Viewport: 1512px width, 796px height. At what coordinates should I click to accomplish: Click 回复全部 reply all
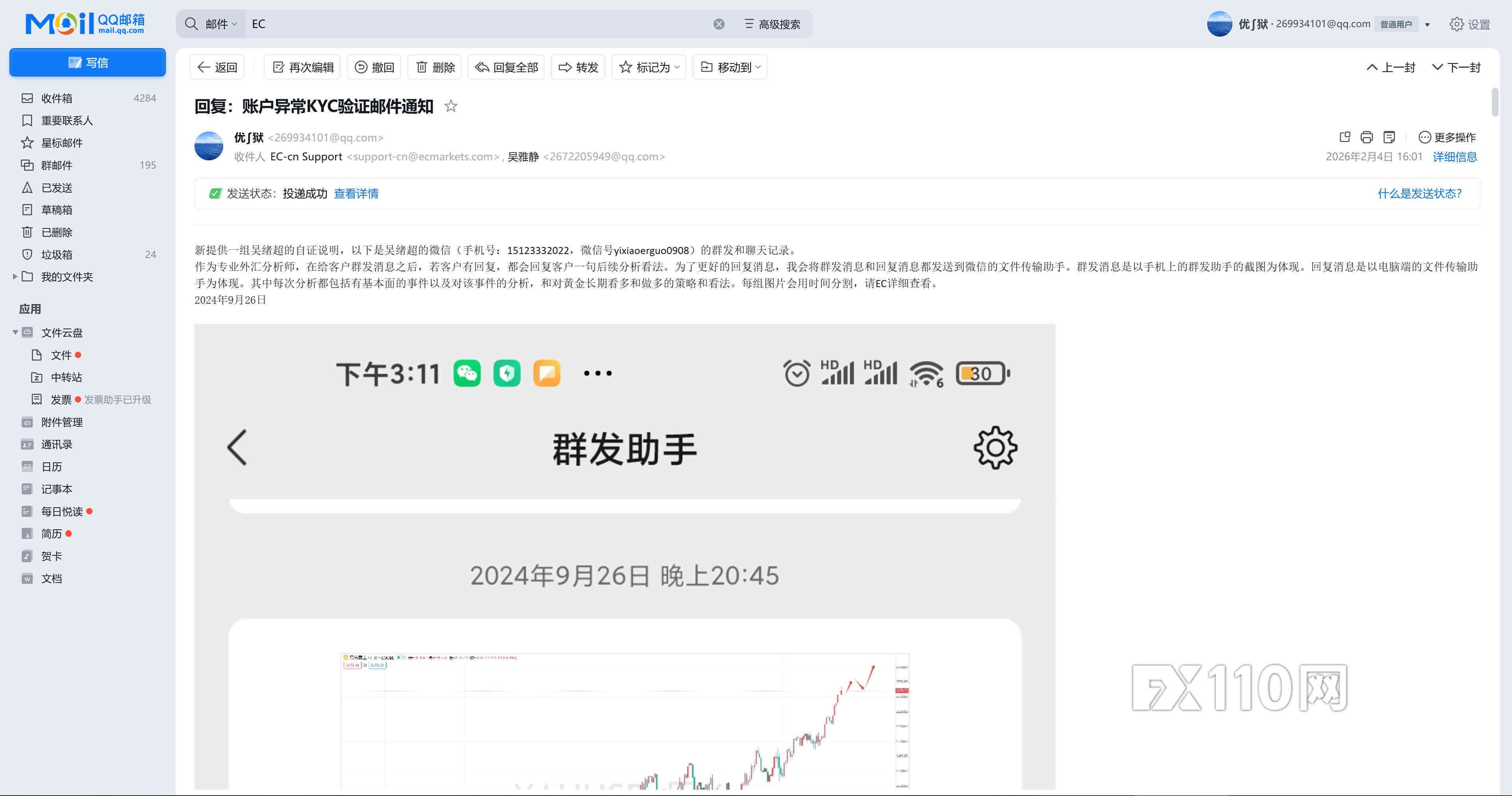(506, 67)
